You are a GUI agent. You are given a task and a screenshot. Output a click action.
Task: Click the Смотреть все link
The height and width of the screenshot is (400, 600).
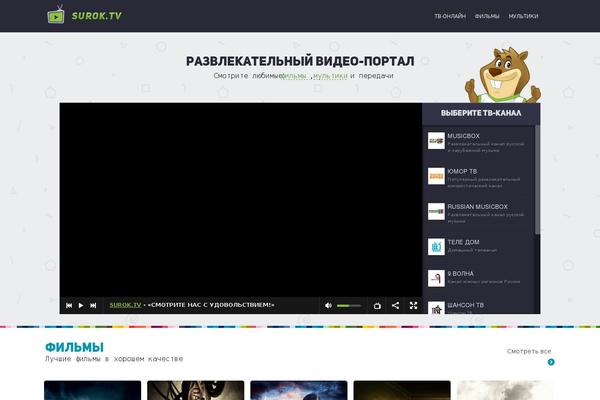[529, 351]
